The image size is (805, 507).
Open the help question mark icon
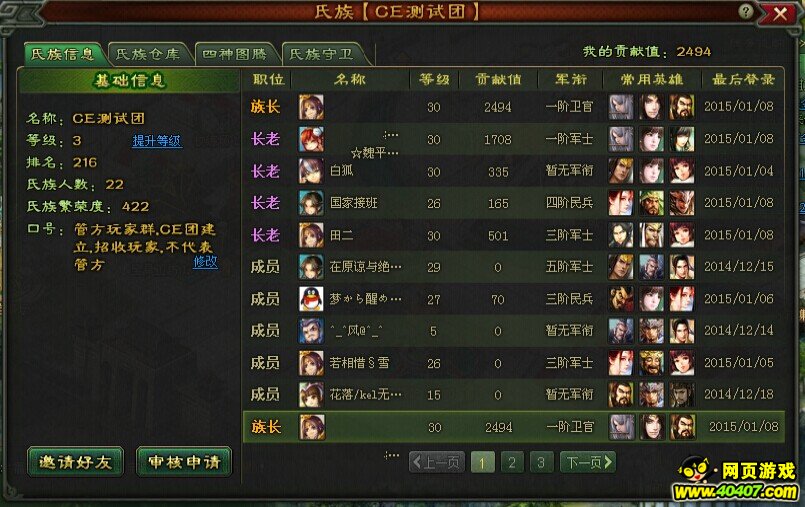[746, 11]
